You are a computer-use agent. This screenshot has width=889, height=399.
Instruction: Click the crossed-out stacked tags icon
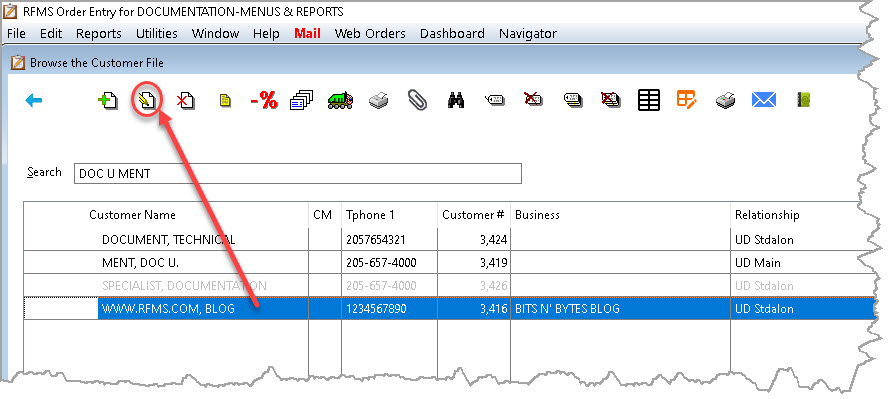[611, 101]
